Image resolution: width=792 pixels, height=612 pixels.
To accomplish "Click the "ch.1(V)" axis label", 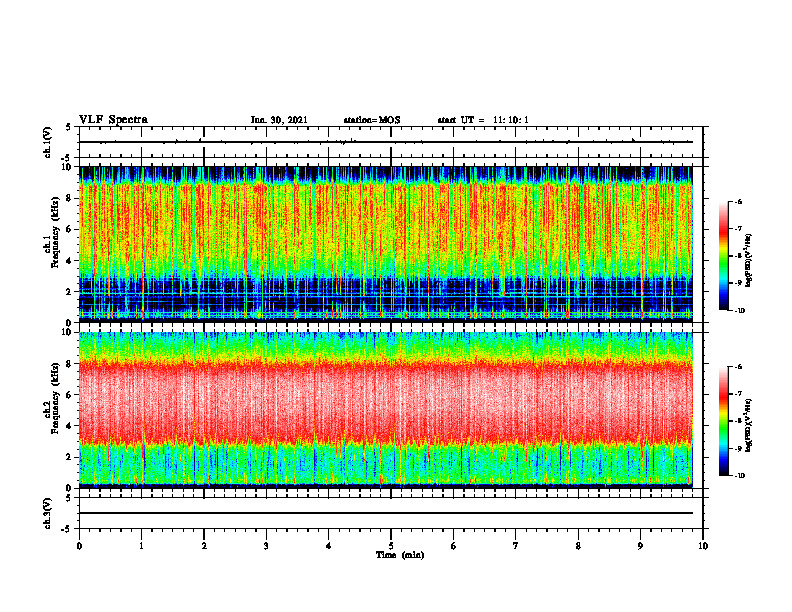I will pyautogui.click(x=48, y=142).
